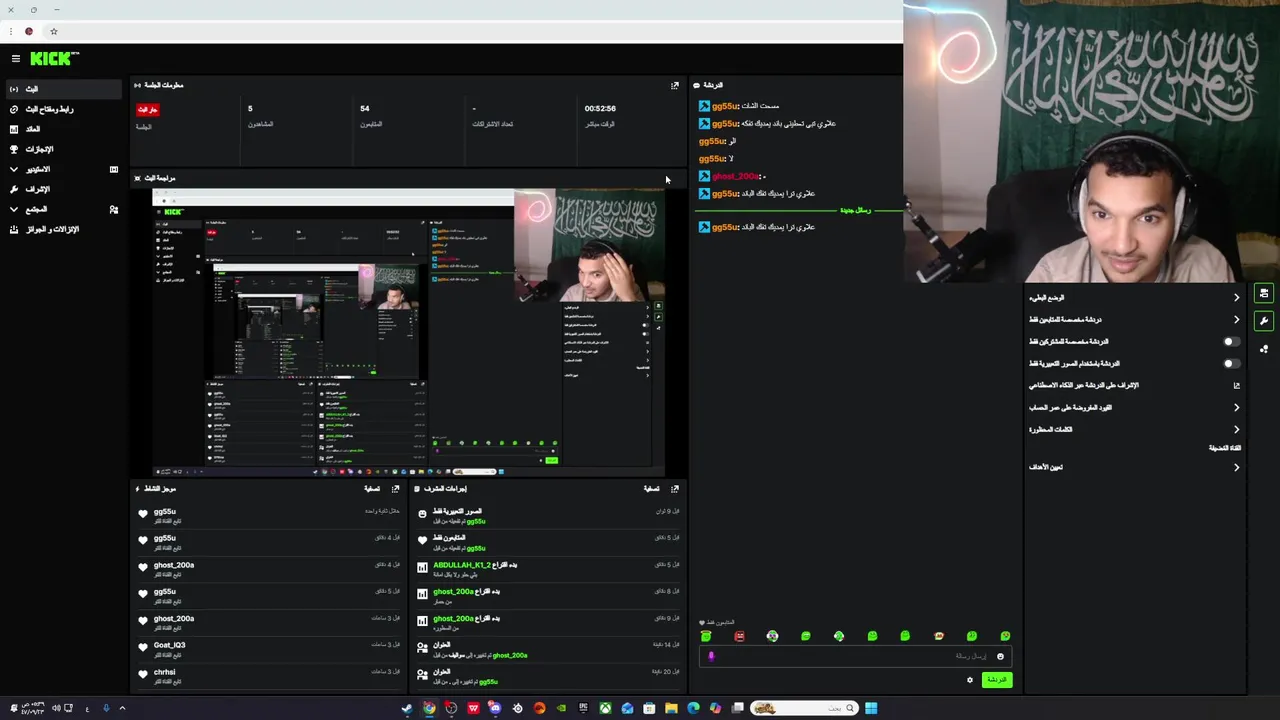The image size is (1280, 720).
Task: Click the purple icon in the chat message box
Action: pos(711,657)
